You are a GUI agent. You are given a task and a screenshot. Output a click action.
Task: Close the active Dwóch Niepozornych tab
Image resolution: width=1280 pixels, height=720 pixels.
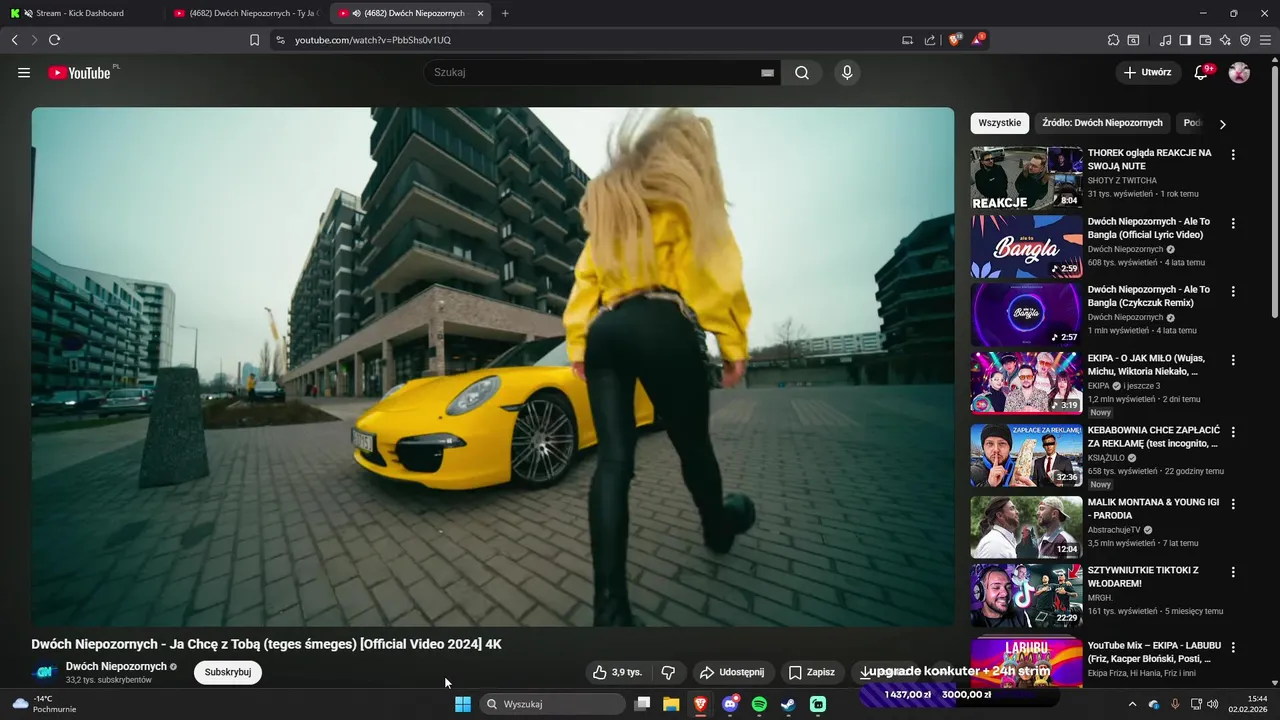pos(480,13)
